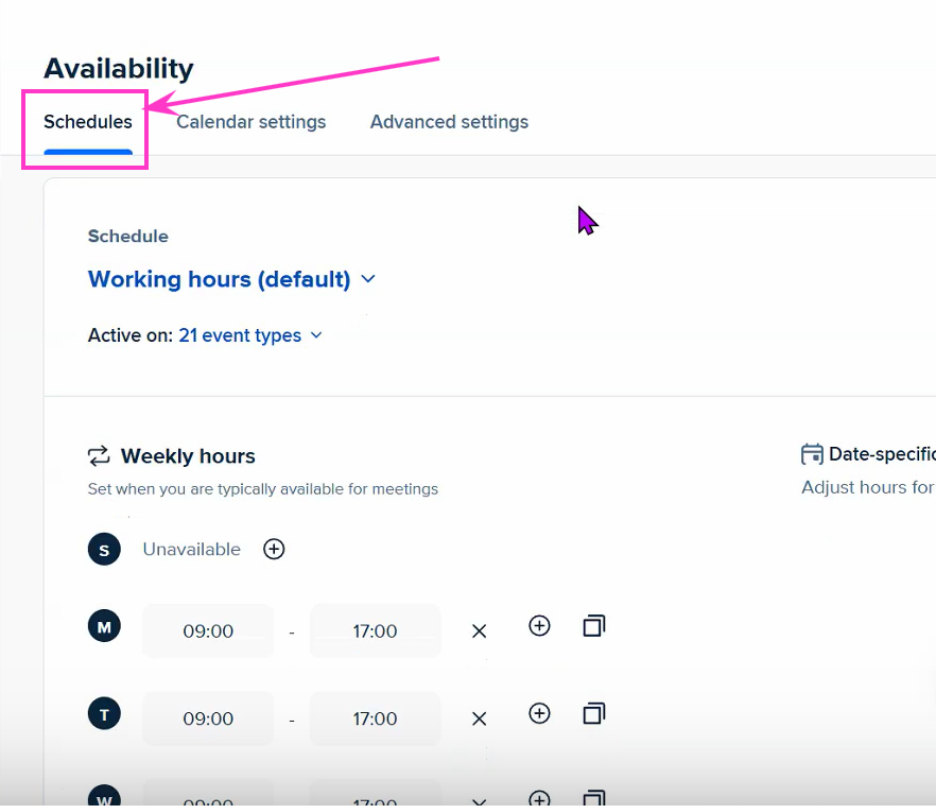The width and height of the screenshot is (936, 807).
Task: Open Monday's 09:00 start time field
Action: pos(208,631)
